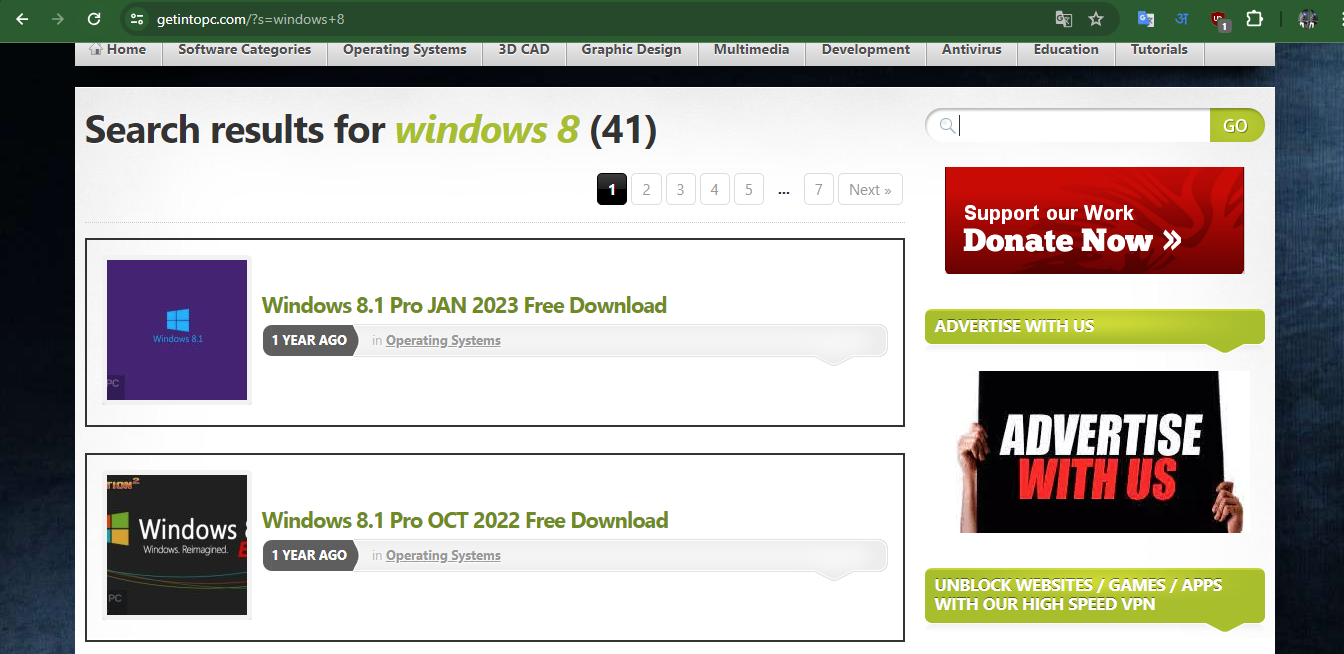Screen dimensions: 1344x654
Task: Click the translate page icon in address bar
Action: pyautogui.click(x=1064, y=19)
